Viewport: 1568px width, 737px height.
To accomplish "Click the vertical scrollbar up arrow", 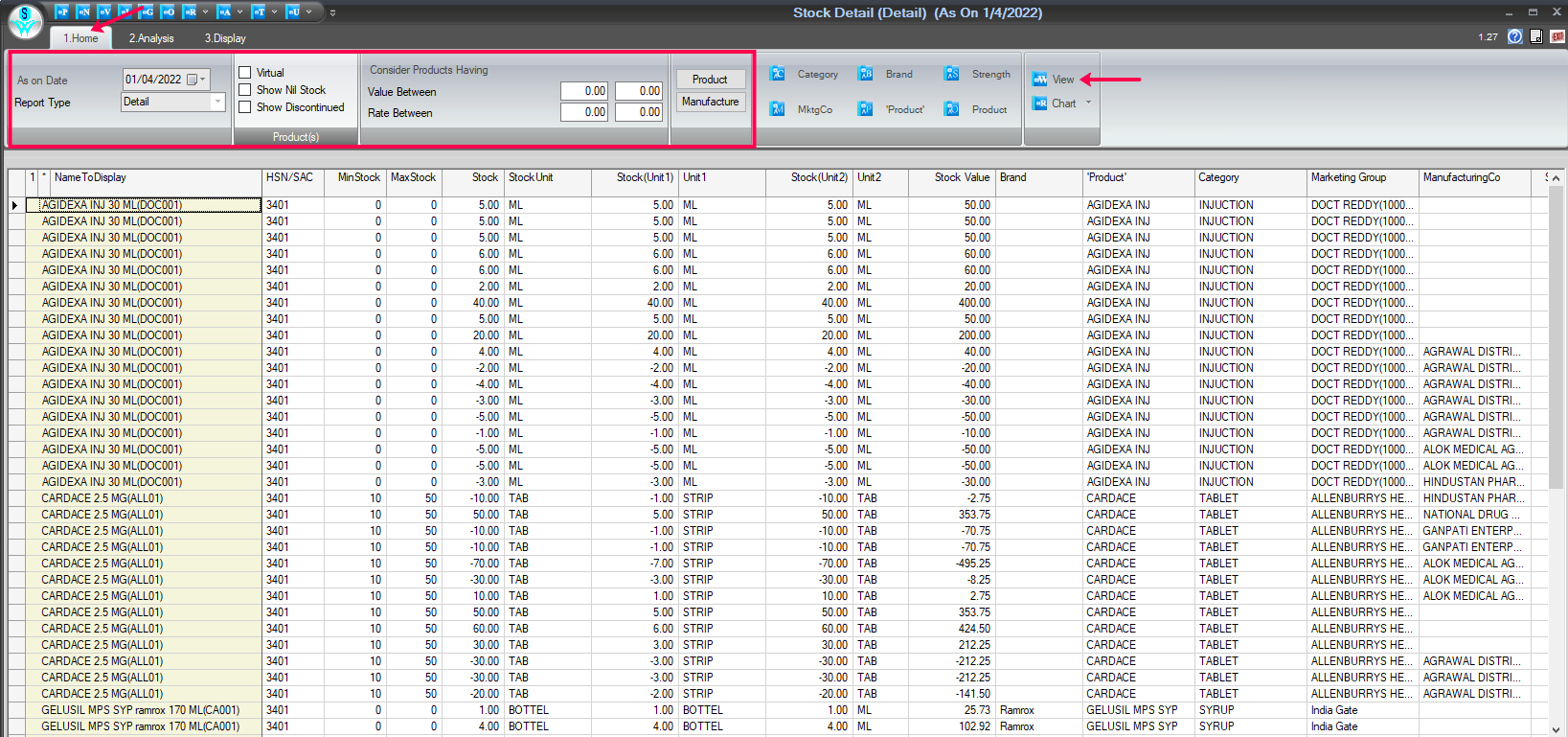I will (1556, 178).
